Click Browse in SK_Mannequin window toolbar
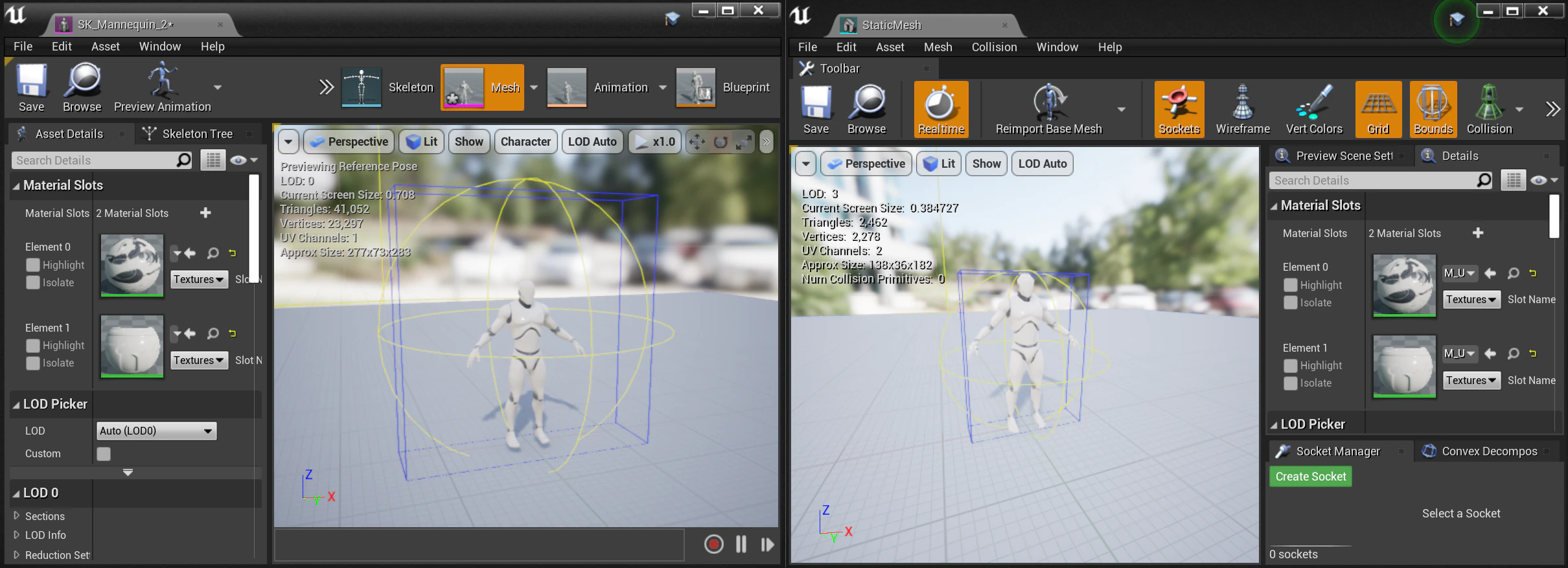 pos(82,87)
